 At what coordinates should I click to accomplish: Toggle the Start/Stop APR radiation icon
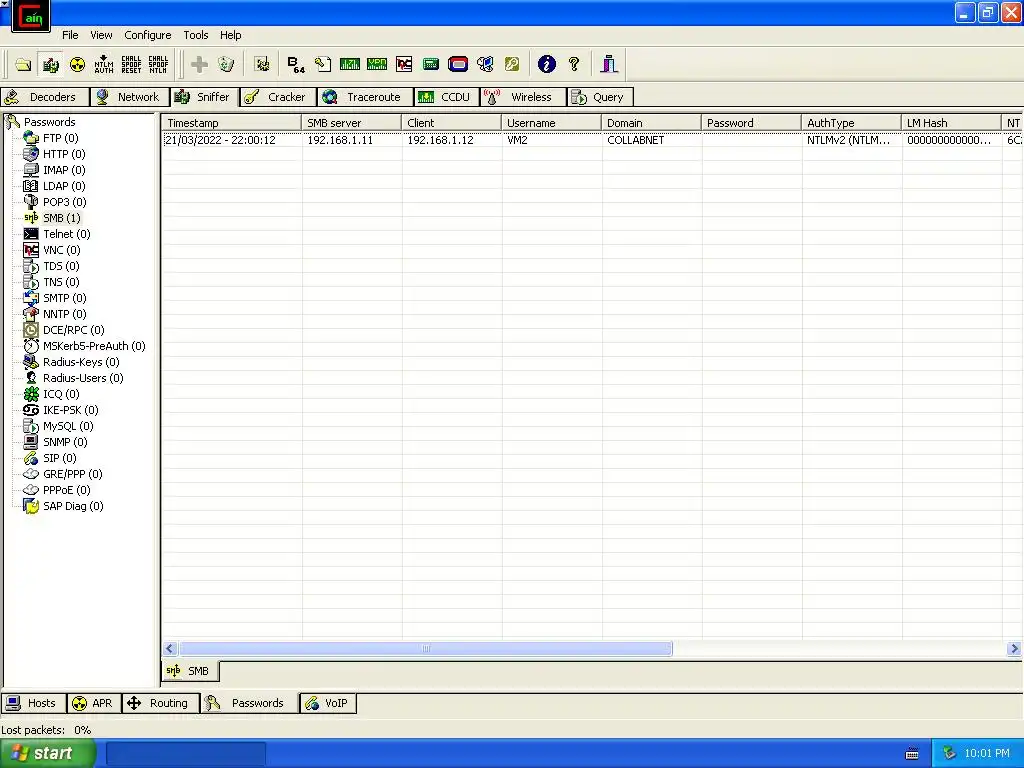tap(77, 64)
